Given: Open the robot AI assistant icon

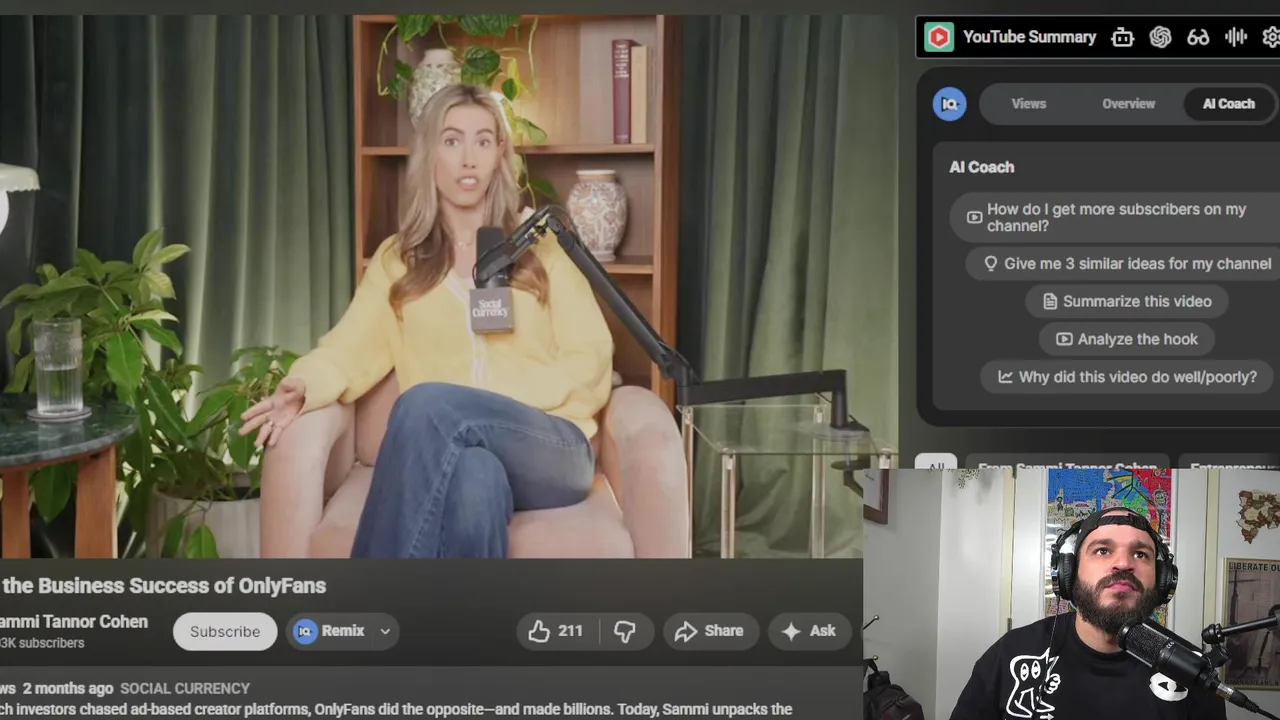Looking at the screenshot, I should tap(1122, 37).
